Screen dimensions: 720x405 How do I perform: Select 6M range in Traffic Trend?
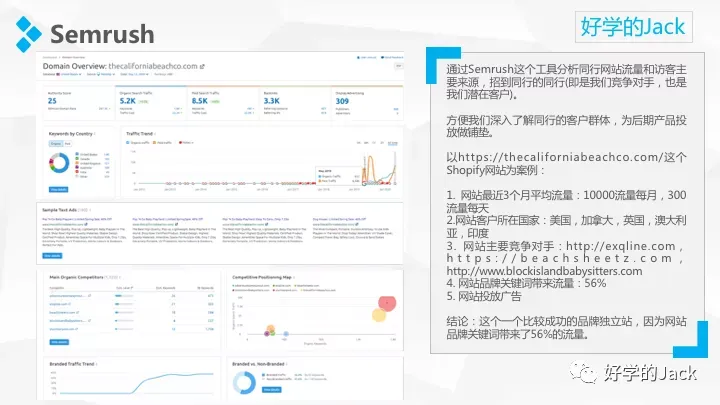(x=366, y=143)
